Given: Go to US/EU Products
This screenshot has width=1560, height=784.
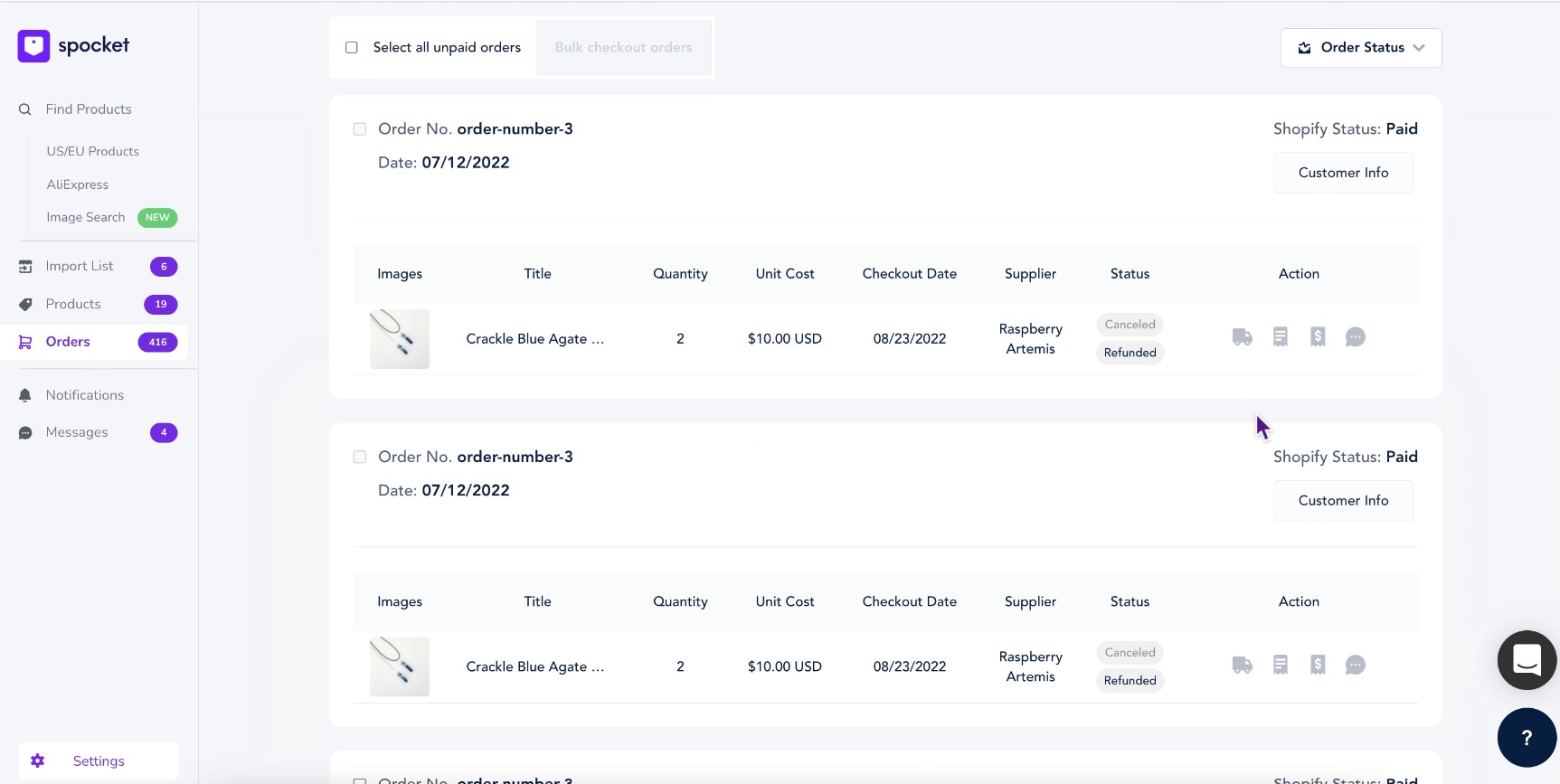Looking at the screenshot, I should click(x=93, y=152).
